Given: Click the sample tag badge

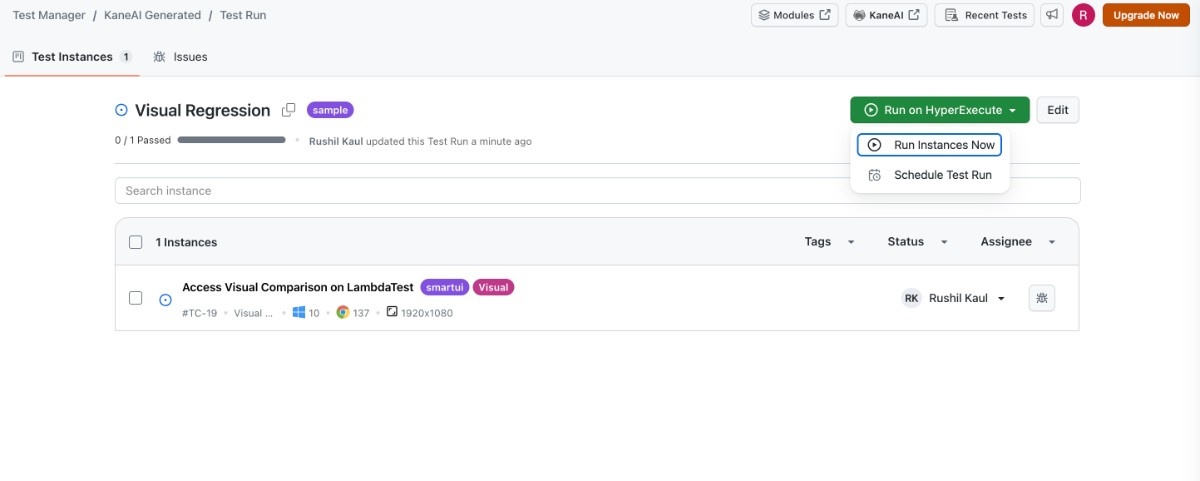Looking at the screenshot, I should coord(330,110).
